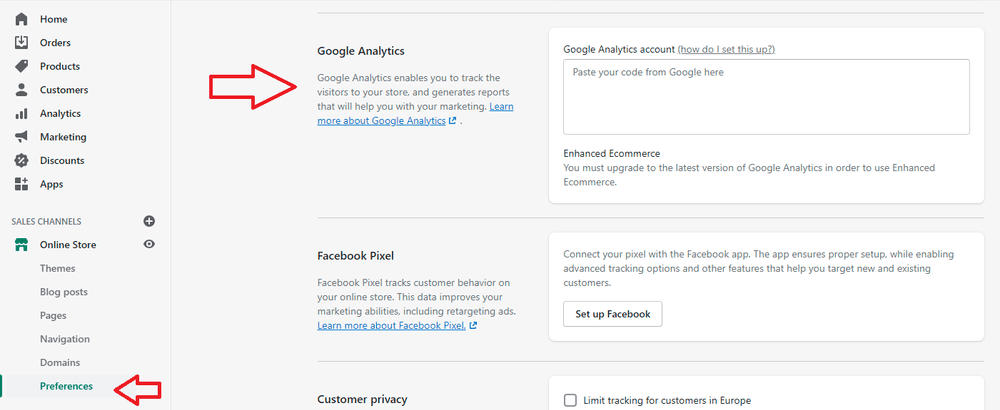Click the Analytics bar chart icon

[21, 114]
